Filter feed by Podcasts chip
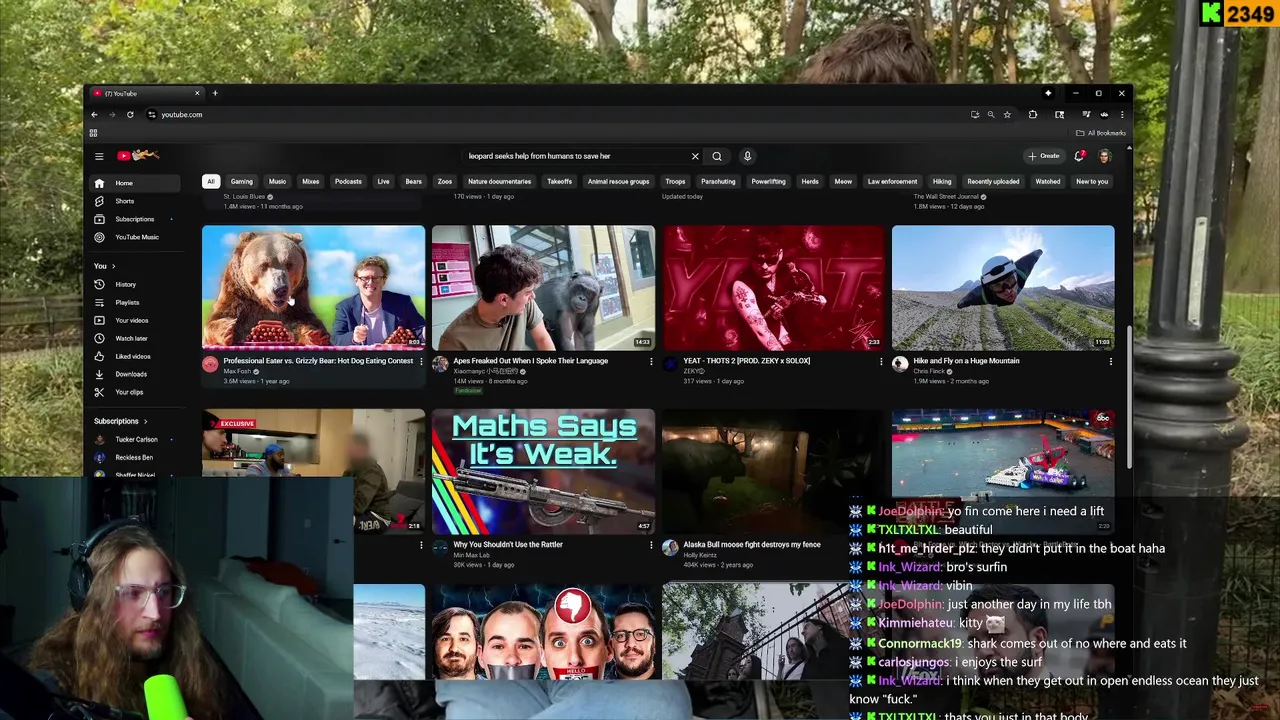The image size is (1280, 720). click(x=348, y=181)
